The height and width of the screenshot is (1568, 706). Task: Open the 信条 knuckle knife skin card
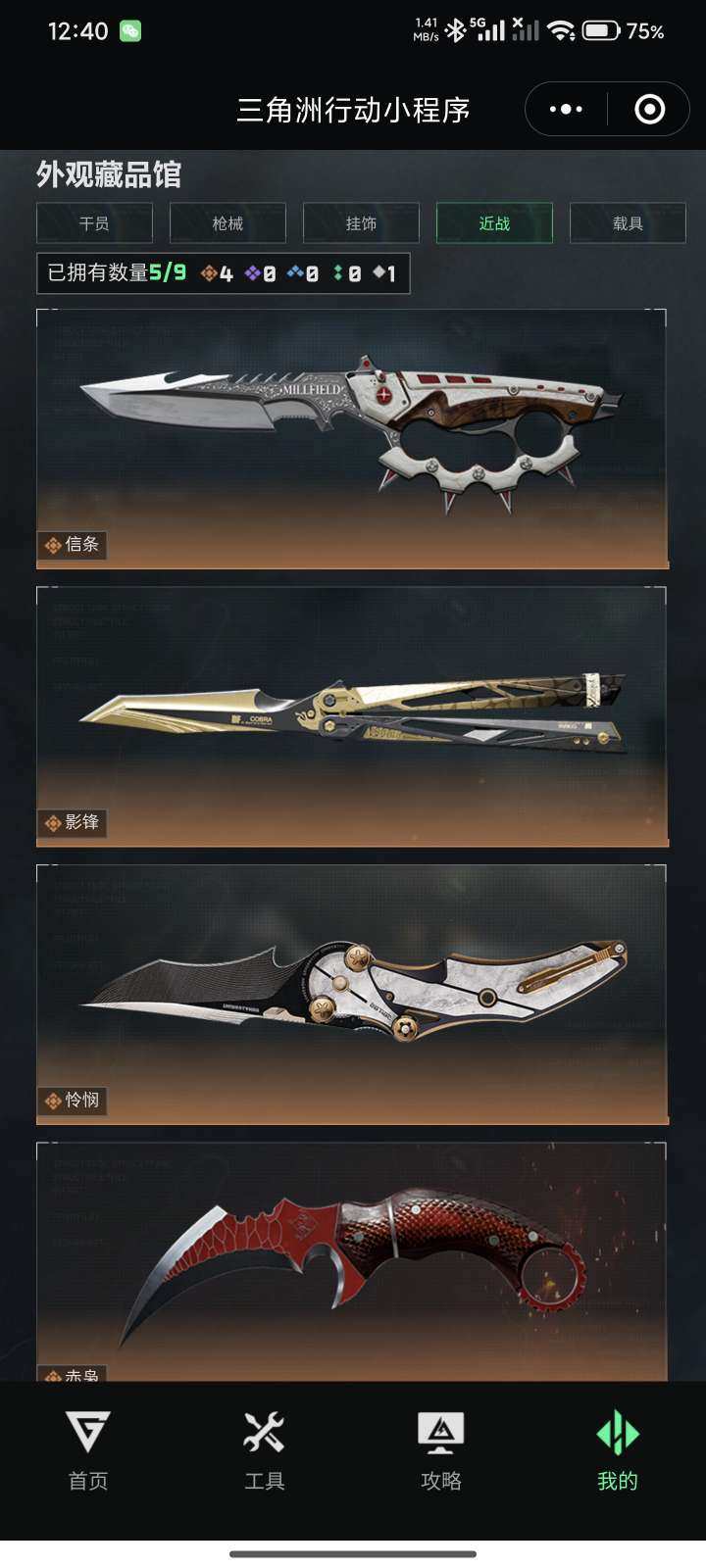pos(352,439)
